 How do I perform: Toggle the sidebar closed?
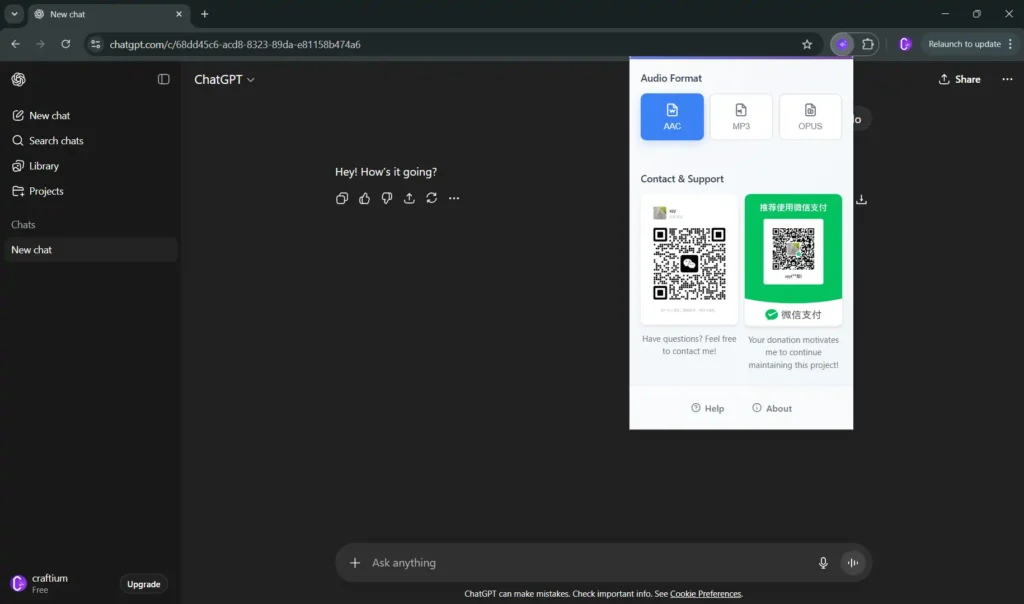[x=164, y=79]
